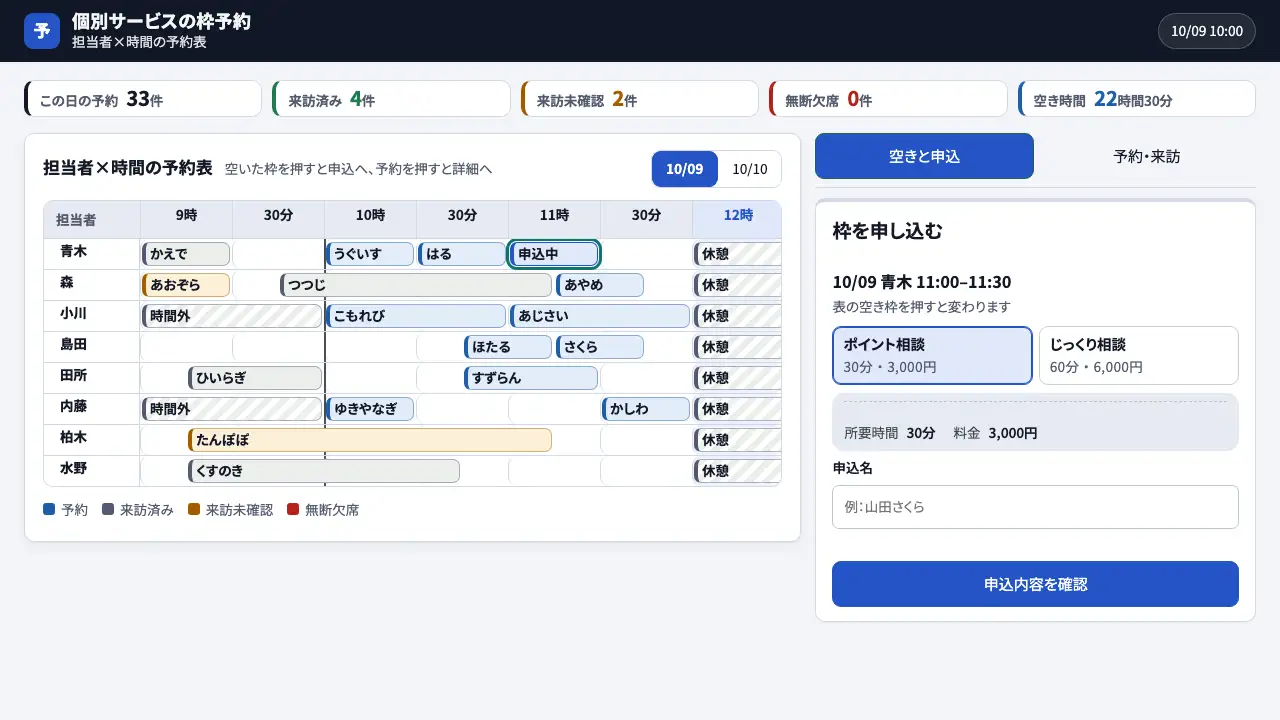Image resolution: width=1280 pixels, height=720 pixels.
Task: Open the かしわ booking chip
Action: [x=646, y=409]
